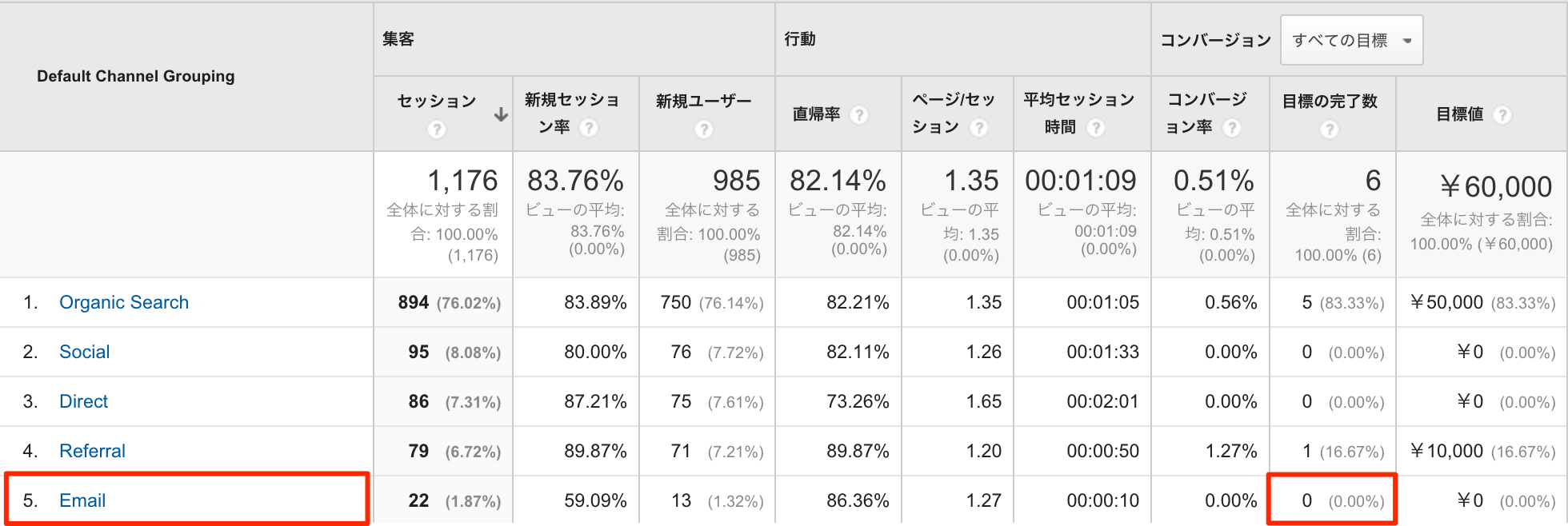Sort by 直帰率 column header
1568x526 pixels.
coord(816,114)
